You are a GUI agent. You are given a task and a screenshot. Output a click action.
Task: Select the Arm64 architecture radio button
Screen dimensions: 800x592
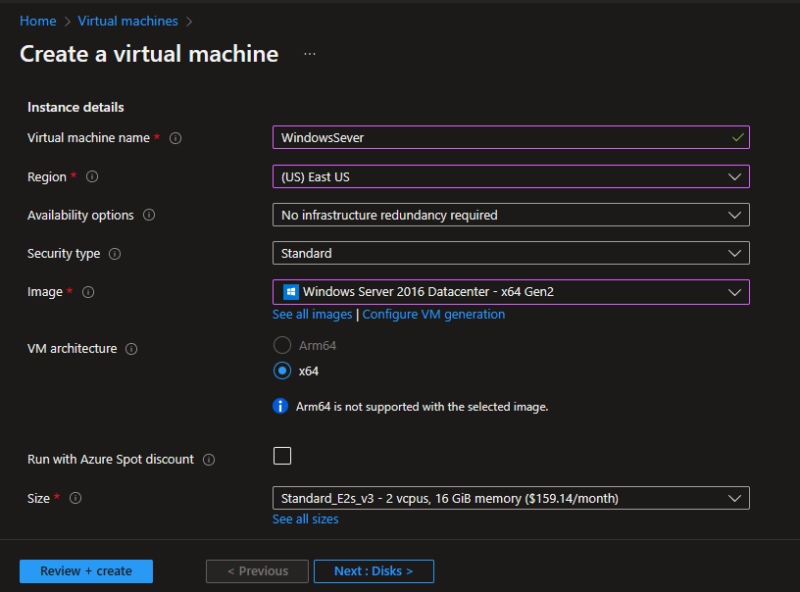click(x=282, y=345)
